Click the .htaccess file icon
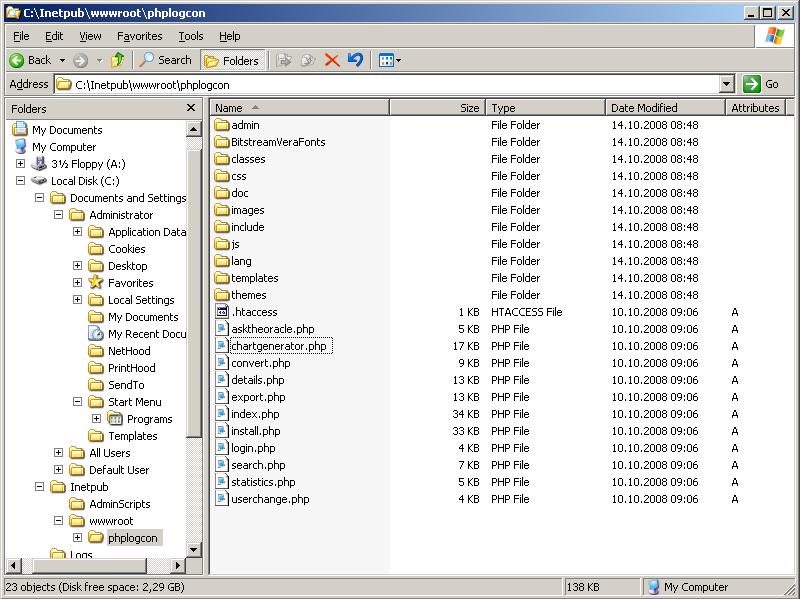Image resolution: width=800 pixels, height=599 pixels. (222, 312)
